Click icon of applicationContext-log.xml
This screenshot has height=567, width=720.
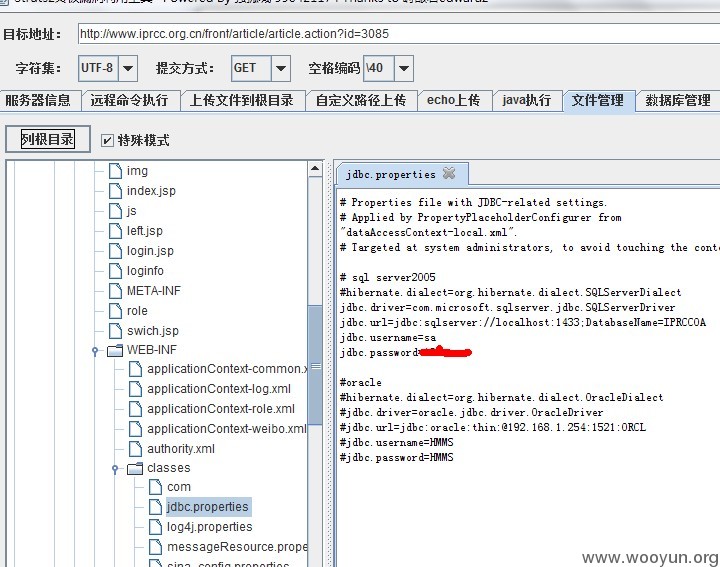click(x=135, y=389)
